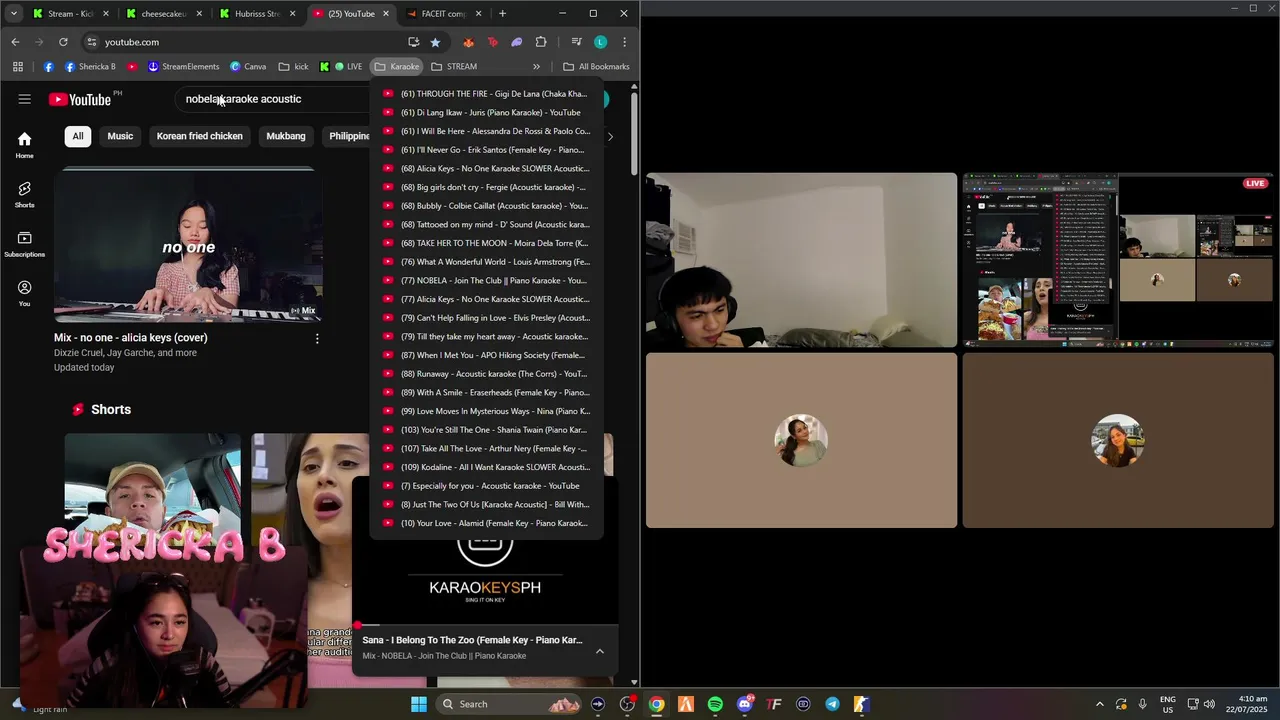Select the Korean fried chicken chip

[x=200, y=136]
